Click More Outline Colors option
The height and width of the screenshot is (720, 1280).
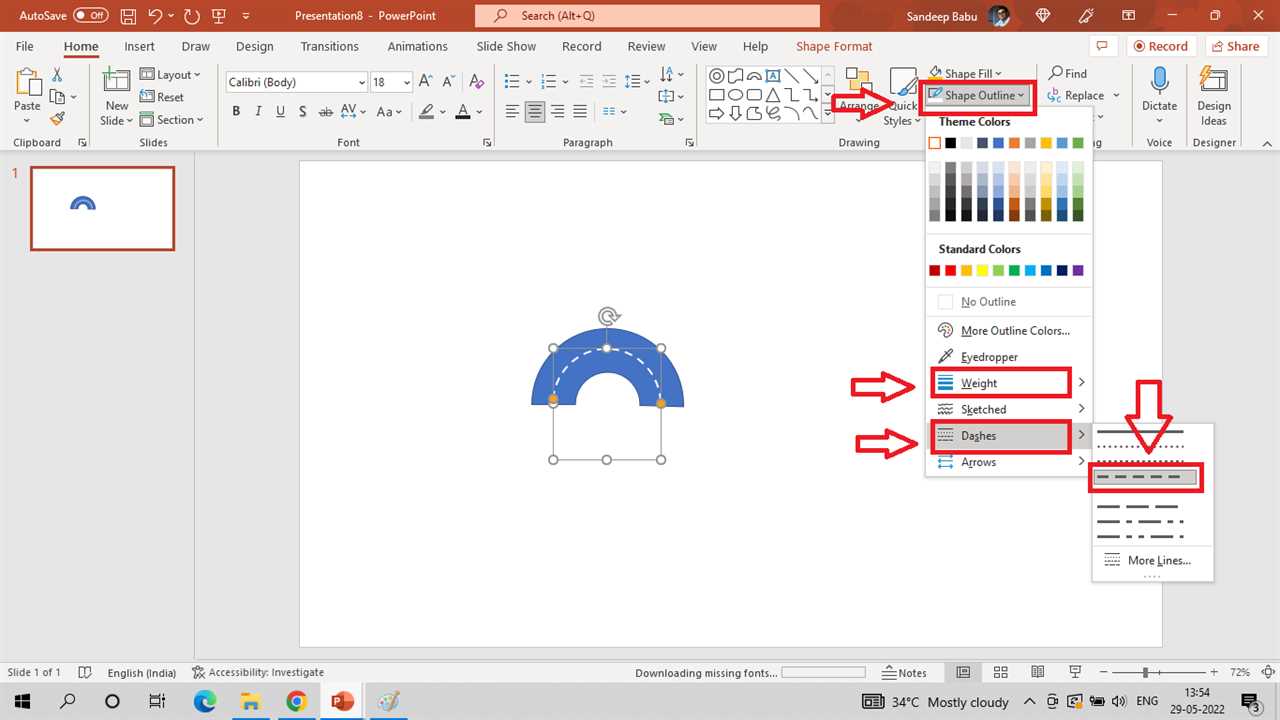1014,331
